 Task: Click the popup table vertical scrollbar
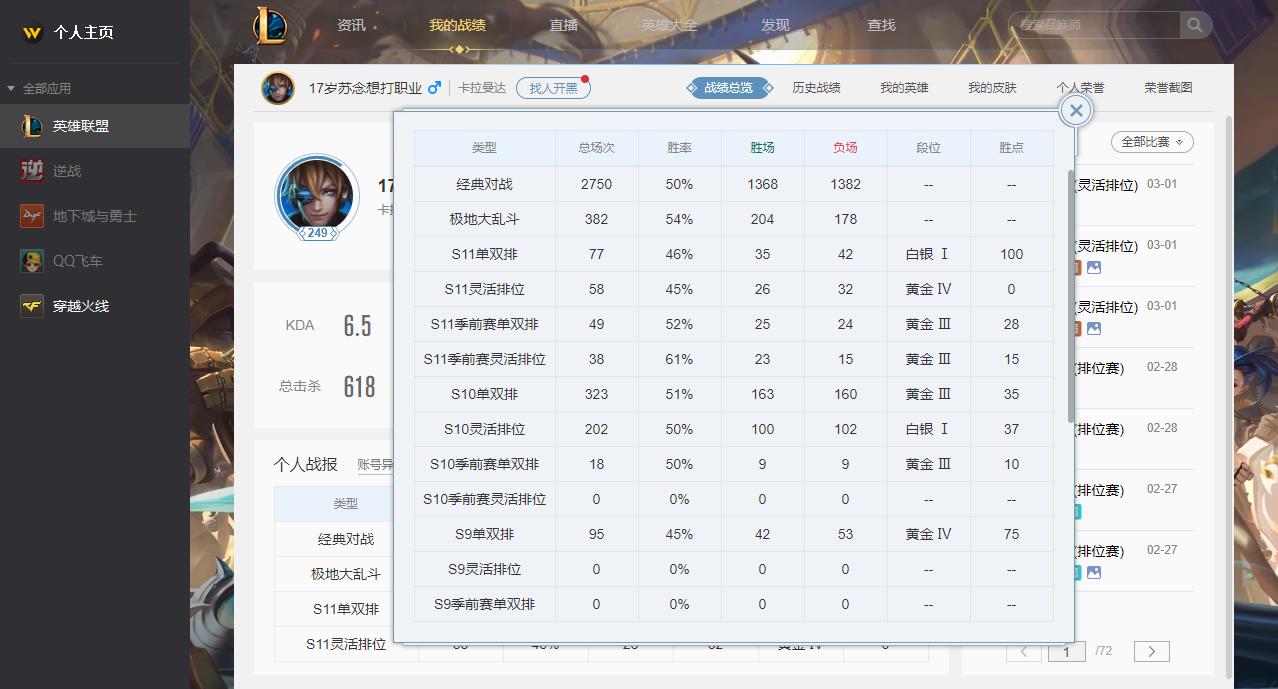(x=1071, y=295)
